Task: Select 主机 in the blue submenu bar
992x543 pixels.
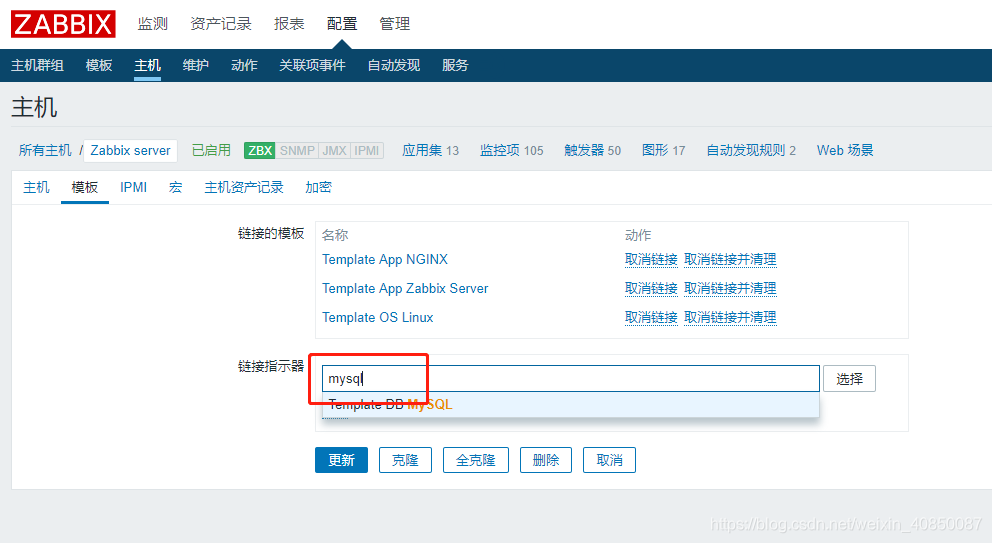Action: (x=147, y=65)
